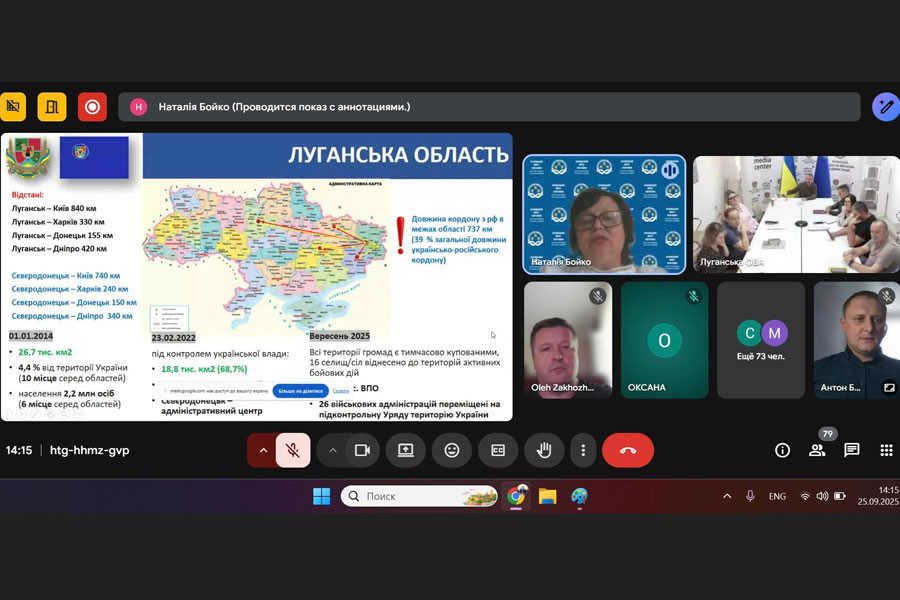Toggle closed captions
Screen dimensions: 900x600
(498, 450)
